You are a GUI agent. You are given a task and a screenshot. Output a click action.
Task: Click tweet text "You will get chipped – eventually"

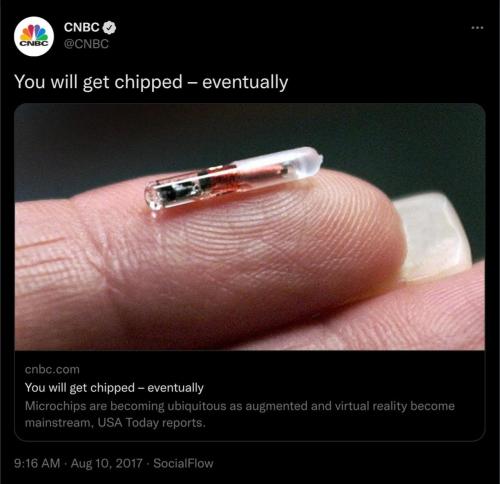pyautogui.click(x=151, y=82)
